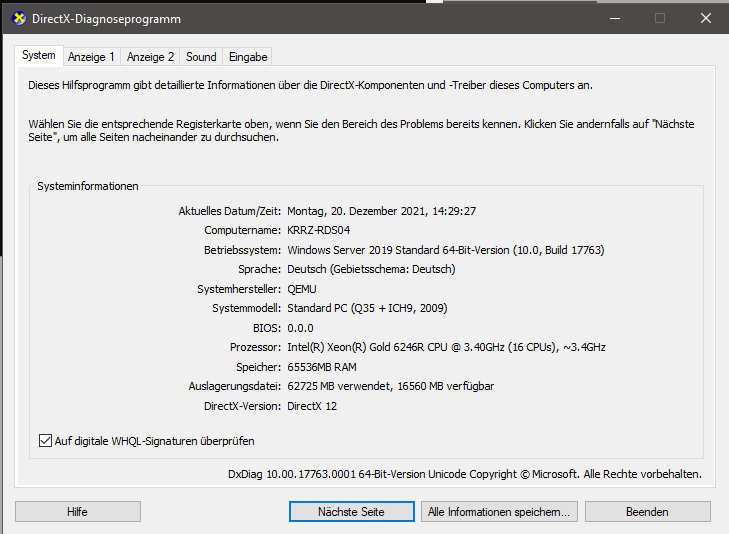Switch to the System tab
Screen dimensions: 729x534
point(39,55)
